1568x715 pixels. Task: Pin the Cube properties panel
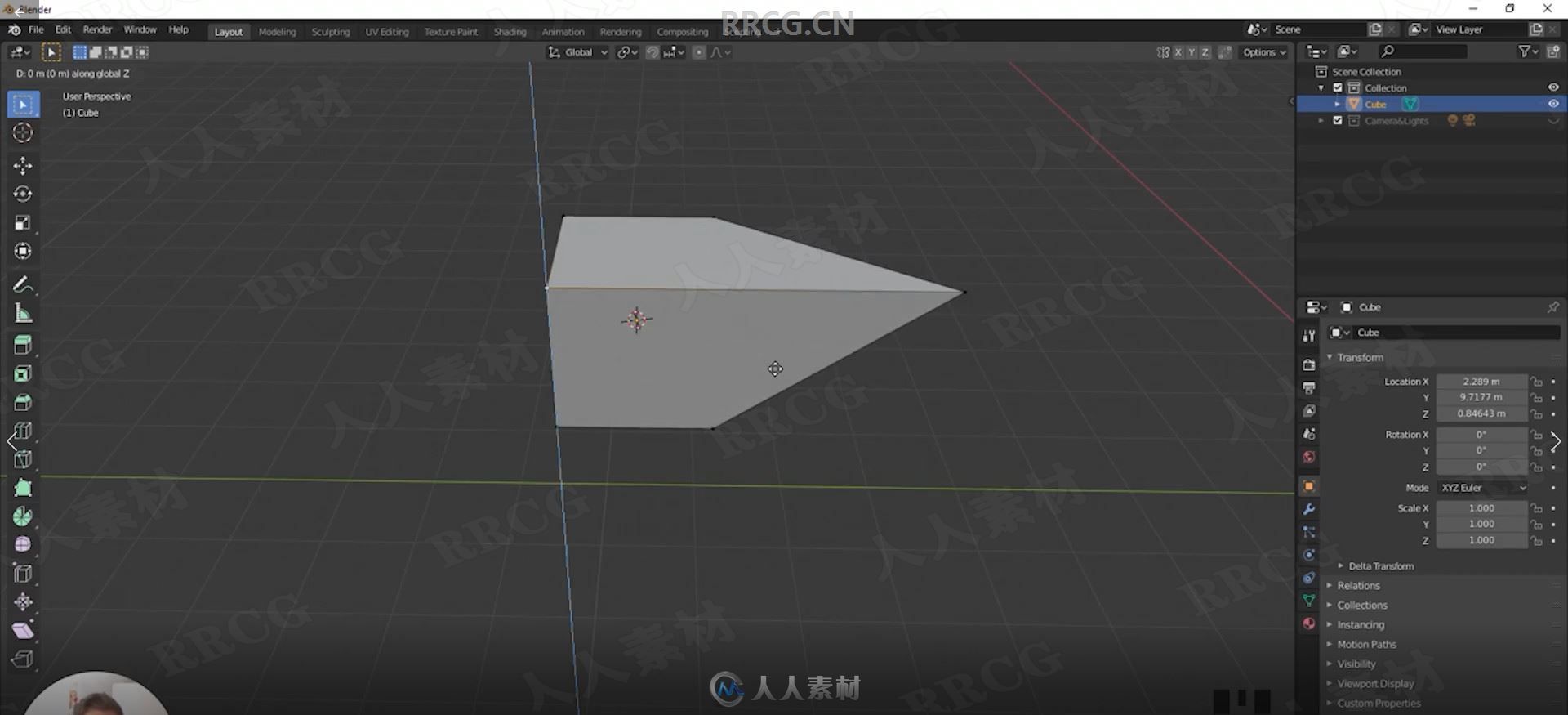(1553, 307)
